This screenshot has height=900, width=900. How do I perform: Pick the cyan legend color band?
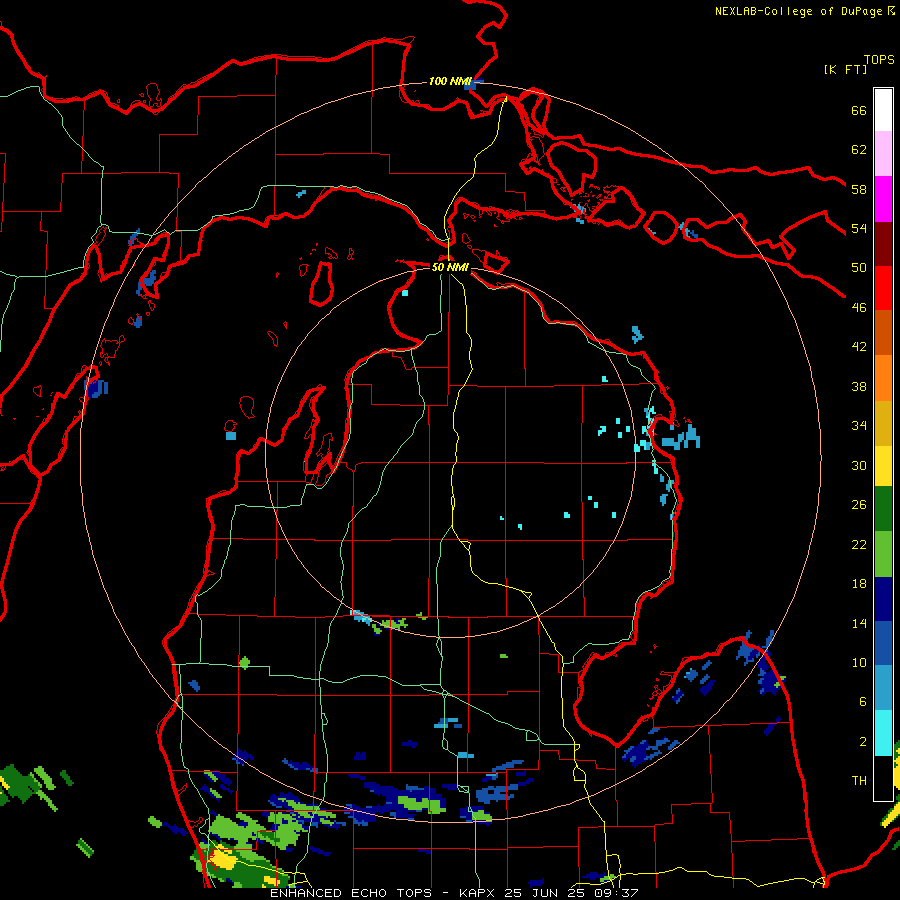[x=883, y=733]
